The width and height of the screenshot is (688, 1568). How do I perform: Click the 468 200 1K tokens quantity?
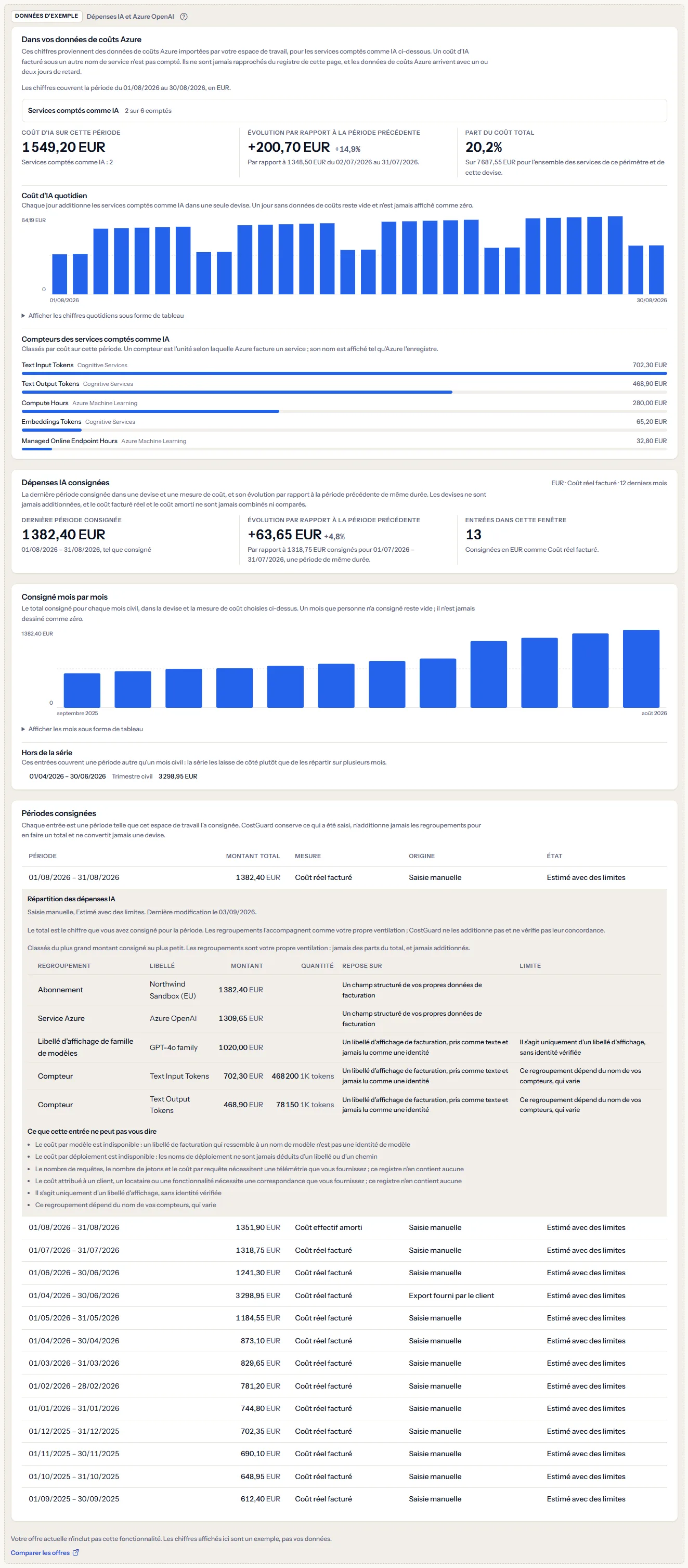(303, 1075)
